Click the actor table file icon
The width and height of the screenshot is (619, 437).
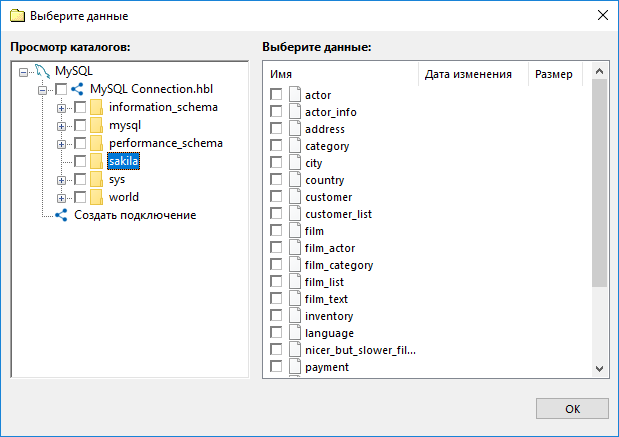(295, 95)
